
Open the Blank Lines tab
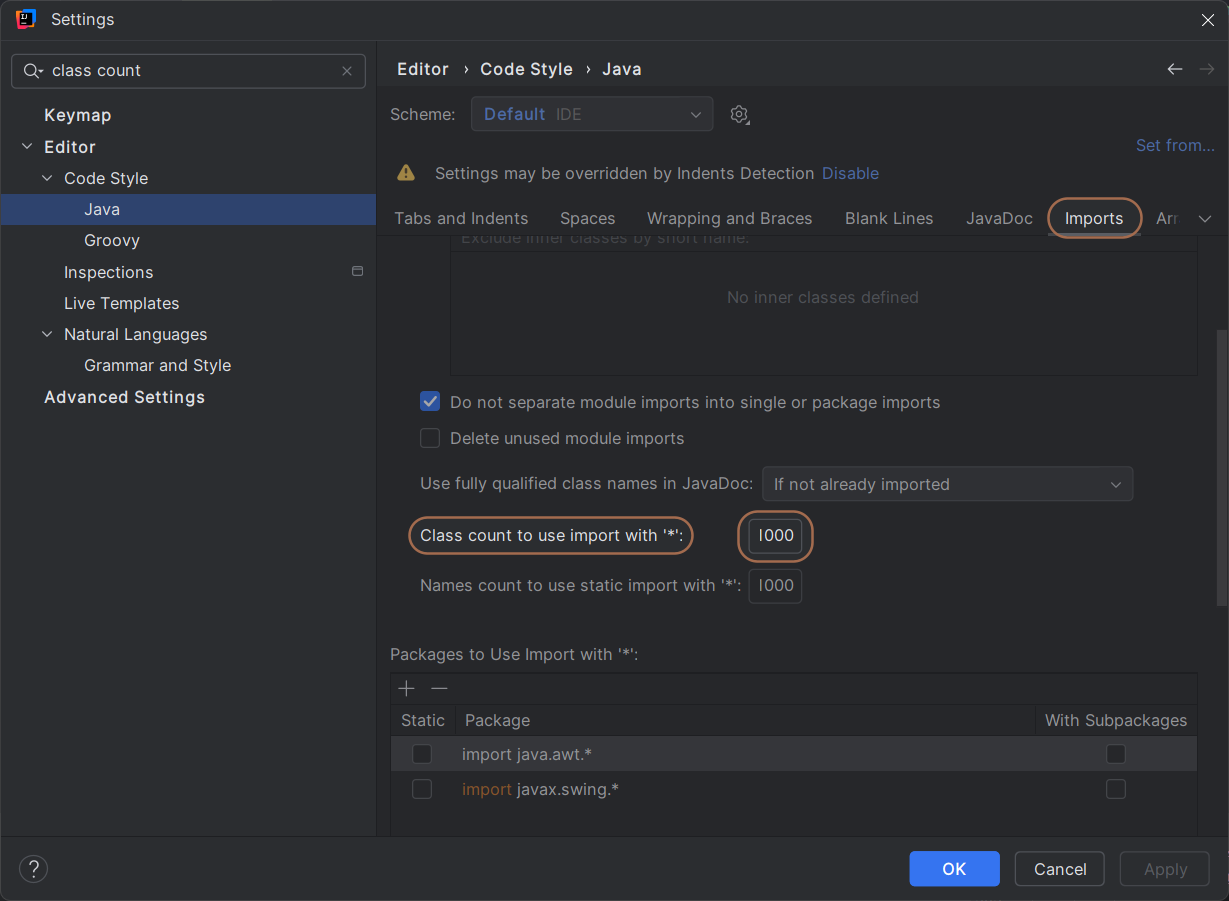[889, 218]
